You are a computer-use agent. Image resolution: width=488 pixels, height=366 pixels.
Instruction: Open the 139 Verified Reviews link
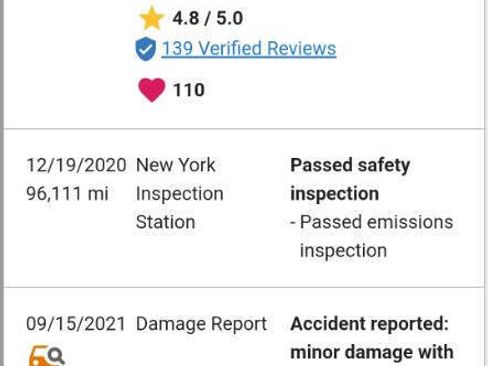pyautogui.click(x=249, y=49)
